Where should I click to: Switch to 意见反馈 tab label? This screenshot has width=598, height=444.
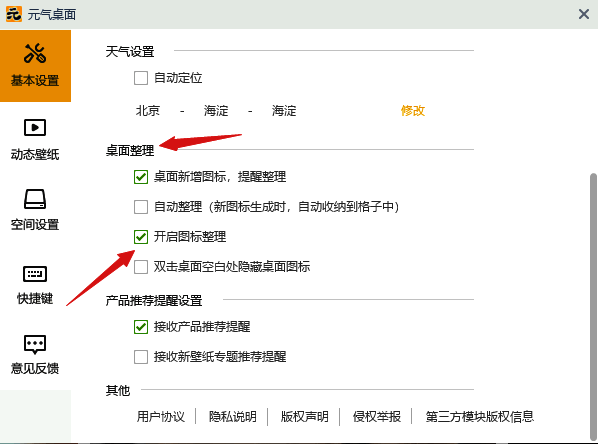pyautogui.click(x=35, y=368)
